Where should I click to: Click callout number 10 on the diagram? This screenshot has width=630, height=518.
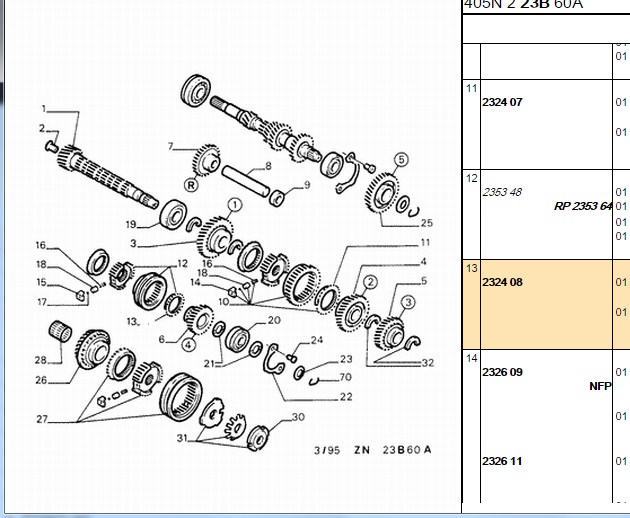(x=224, y=301)
